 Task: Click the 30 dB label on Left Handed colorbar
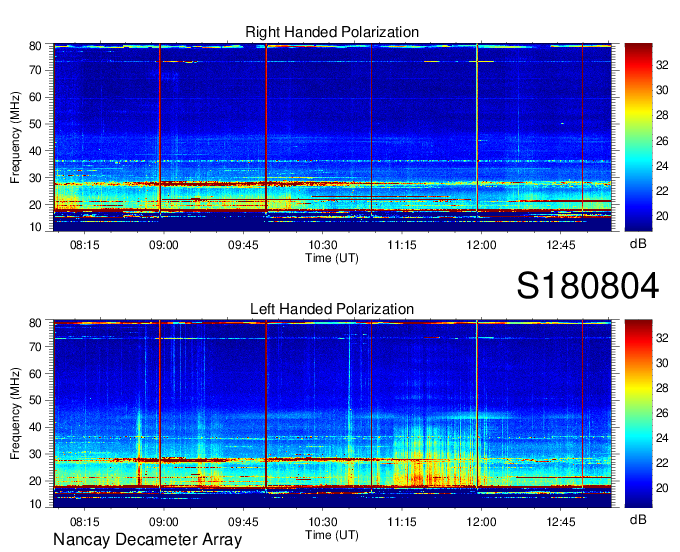[662, 363]
